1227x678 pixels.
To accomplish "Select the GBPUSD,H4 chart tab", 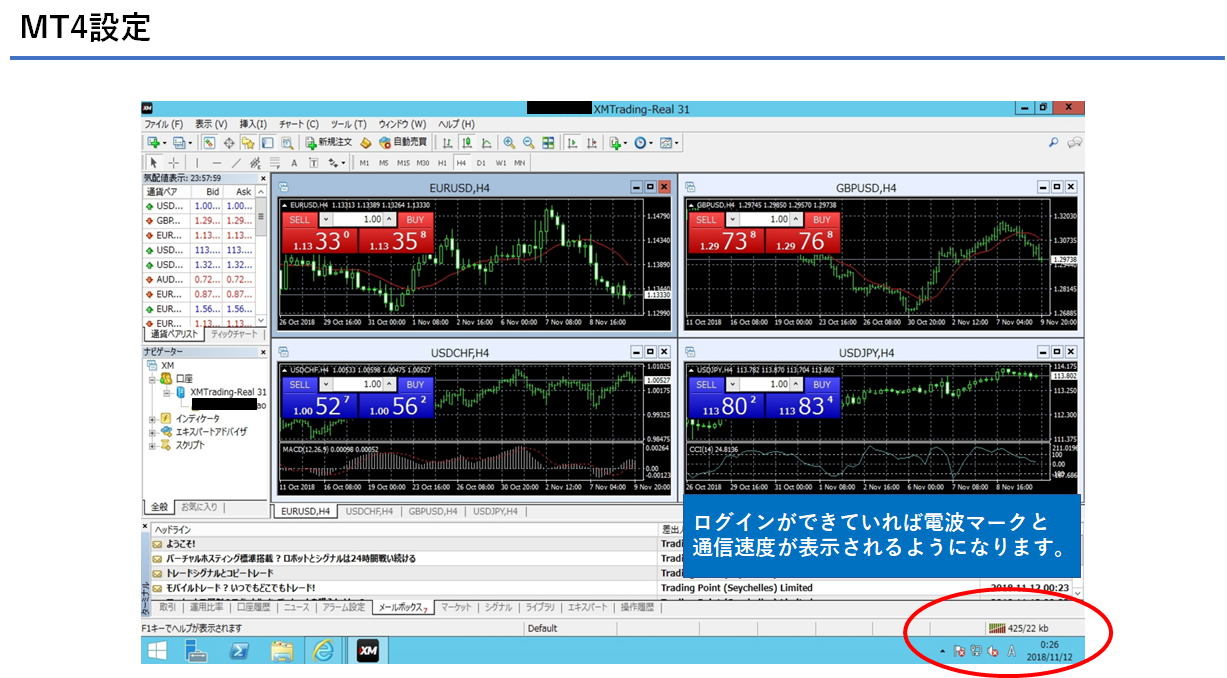I will [432, 511].
